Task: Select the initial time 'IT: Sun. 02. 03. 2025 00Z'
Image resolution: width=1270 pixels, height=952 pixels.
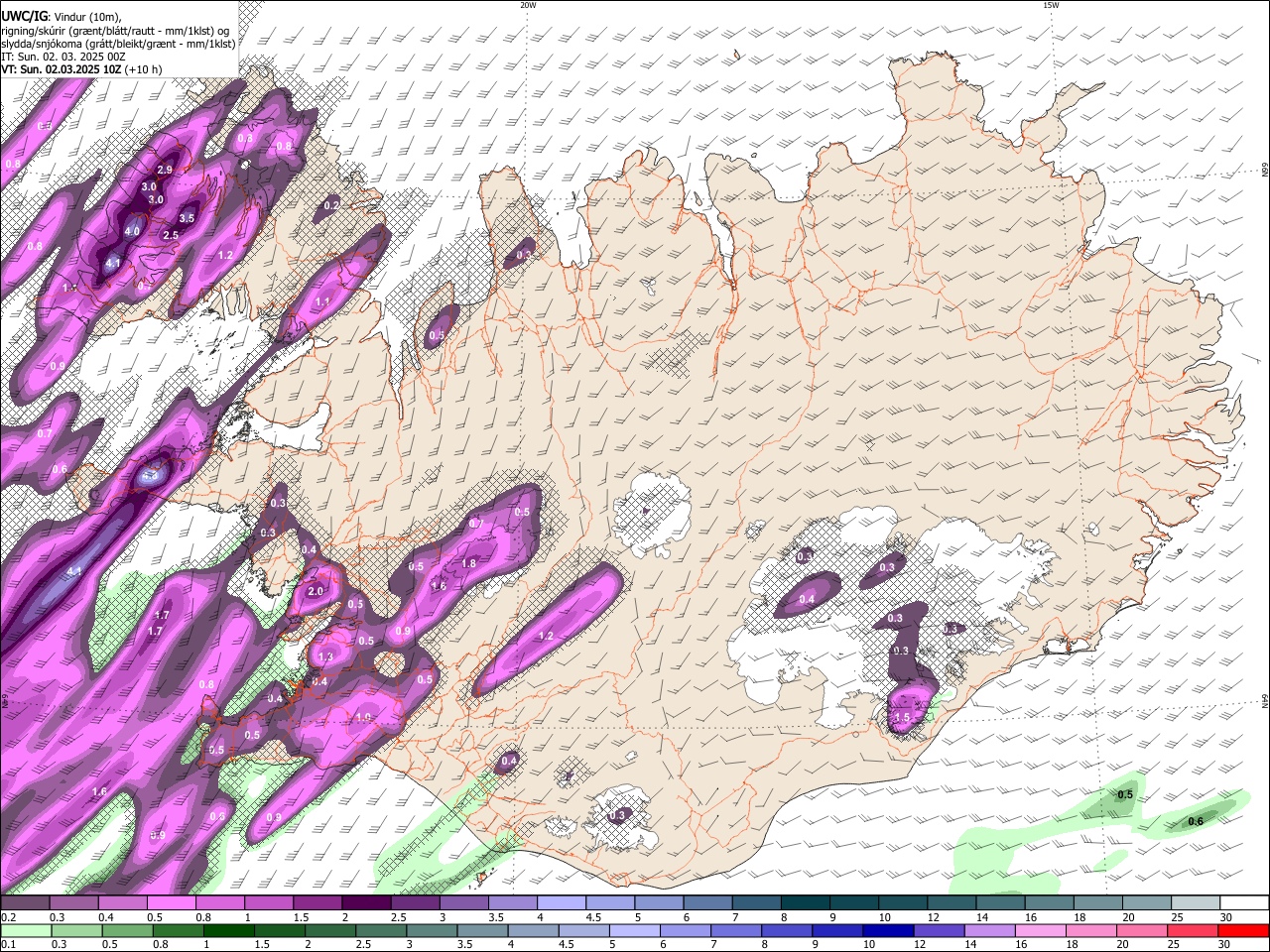Action: (63, 57)
